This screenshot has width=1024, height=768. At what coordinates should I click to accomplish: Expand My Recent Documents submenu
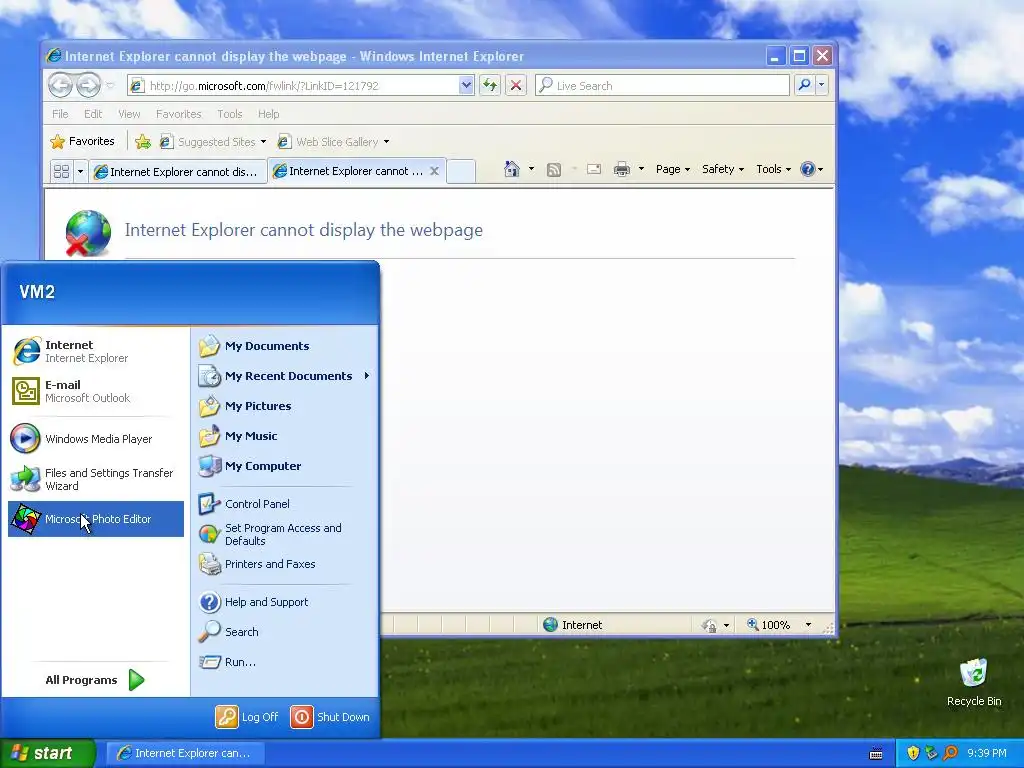[x=285, y=376]
